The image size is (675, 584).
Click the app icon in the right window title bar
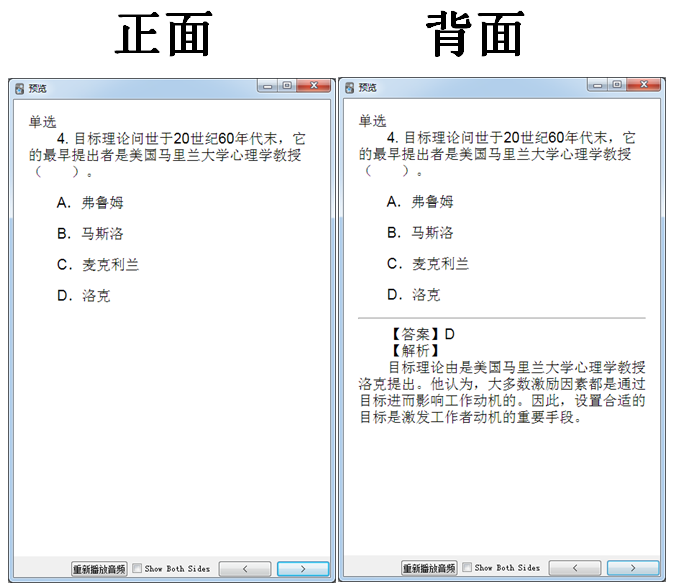pos(350,88)
